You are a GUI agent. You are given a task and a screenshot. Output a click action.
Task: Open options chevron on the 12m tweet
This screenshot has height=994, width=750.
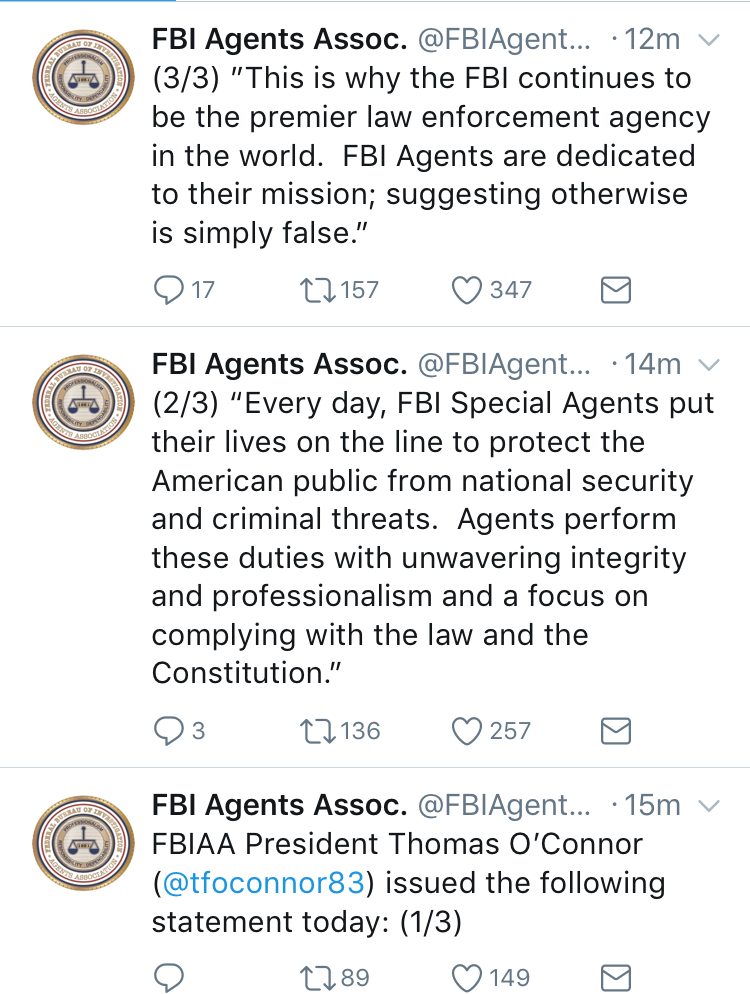coord(708,41)
